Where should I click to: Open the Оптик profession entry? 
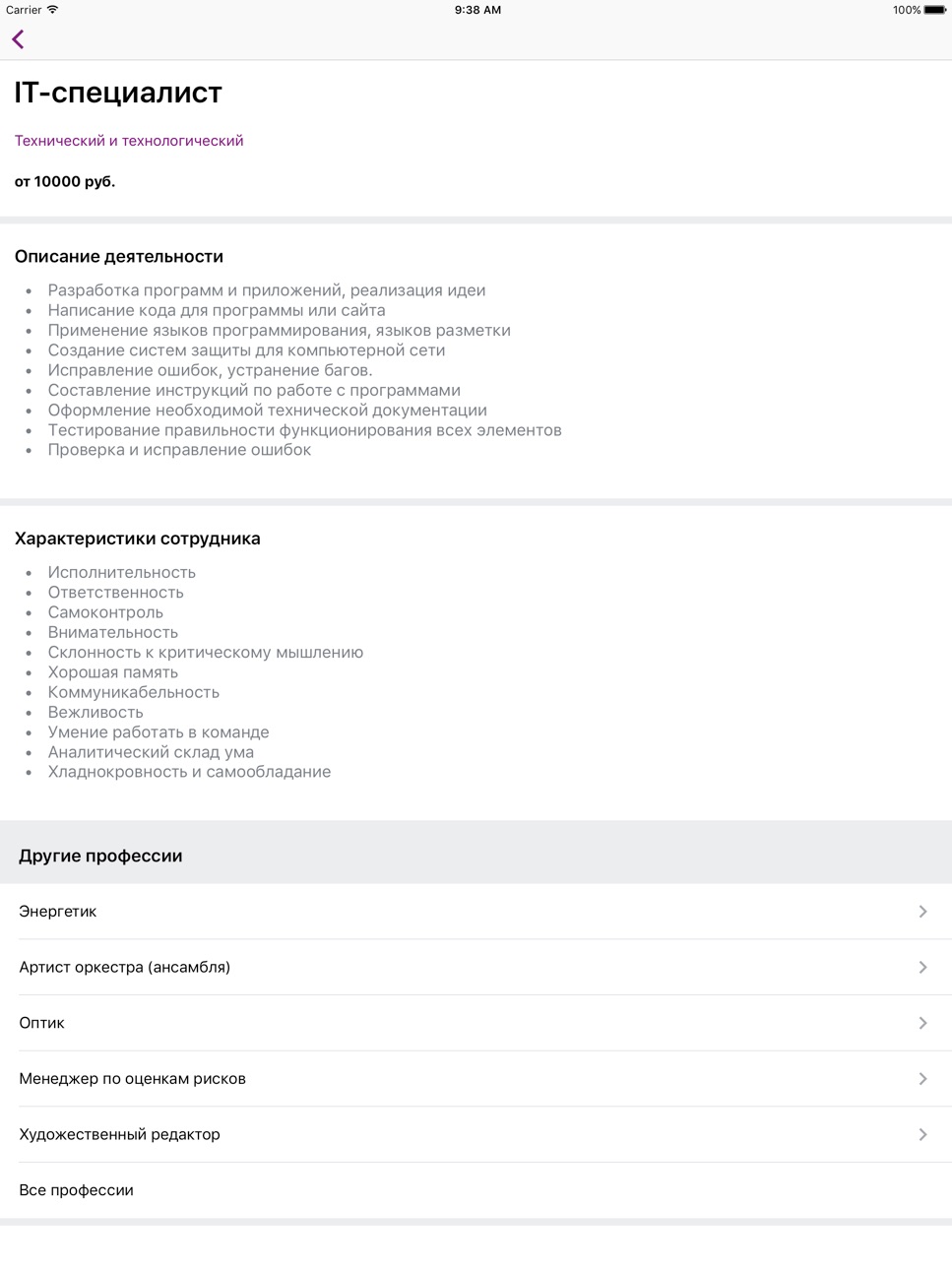pyautogui.click(x=476, y=1023)
